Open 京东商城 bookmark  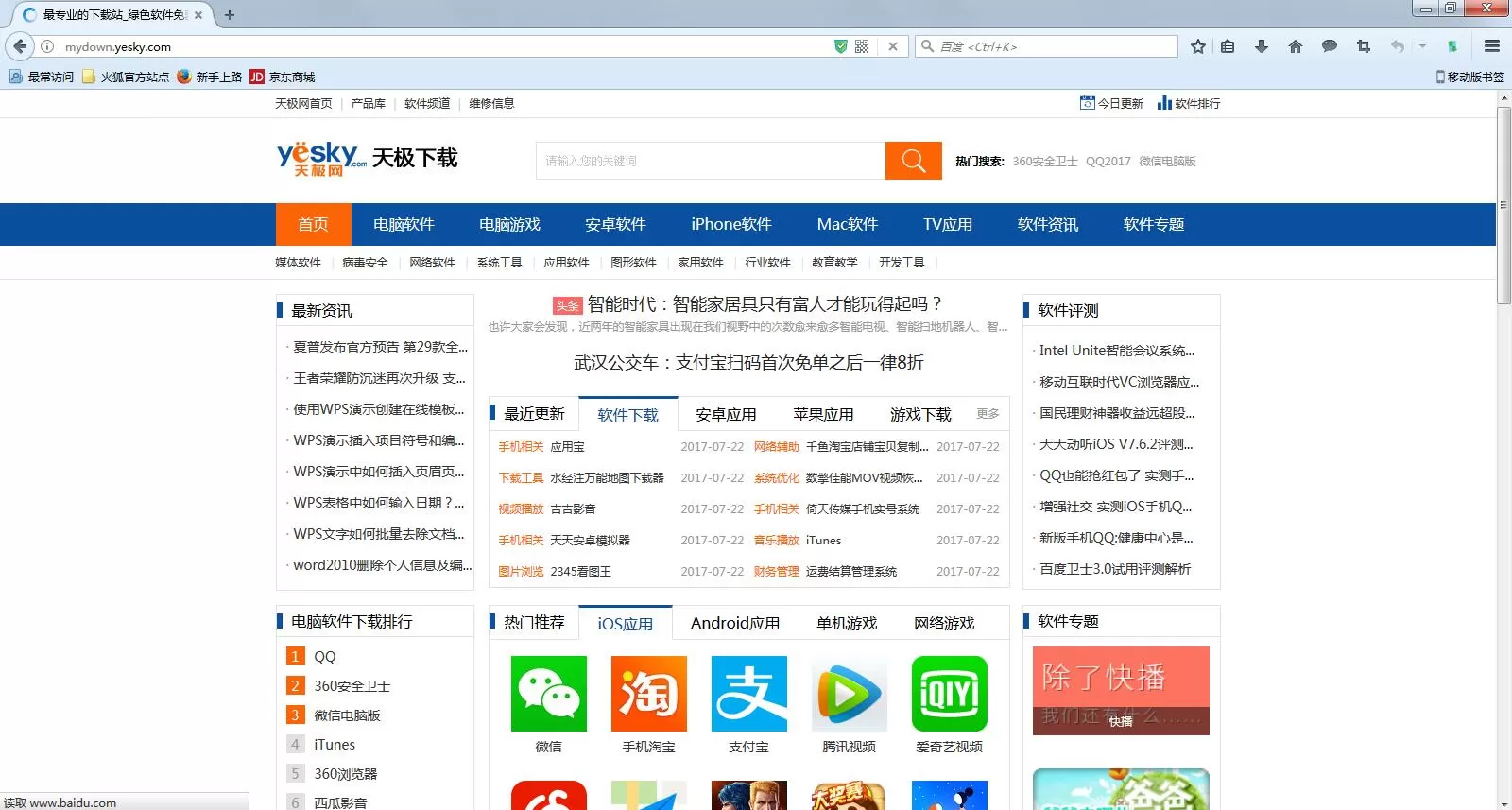(283, 77)
